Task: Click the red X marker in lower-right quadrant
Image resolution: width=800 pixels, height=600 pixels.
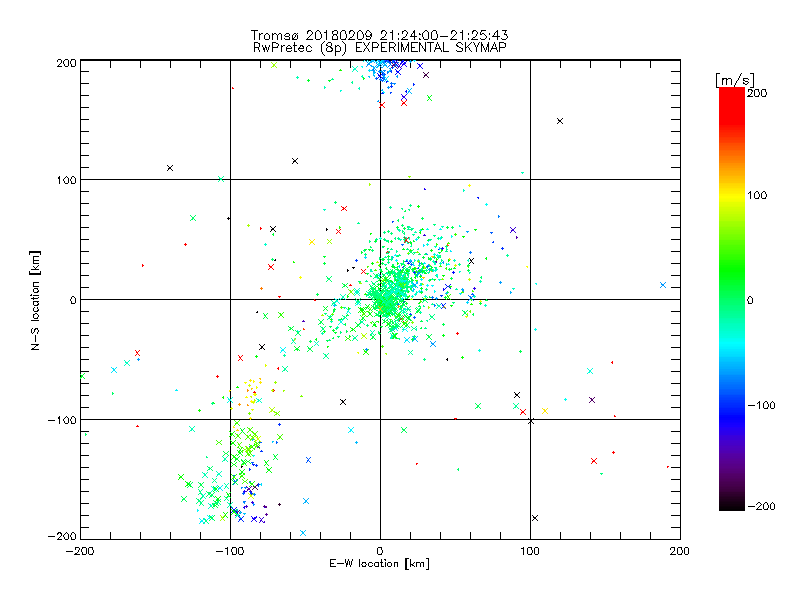Action: tap(593, 461)
